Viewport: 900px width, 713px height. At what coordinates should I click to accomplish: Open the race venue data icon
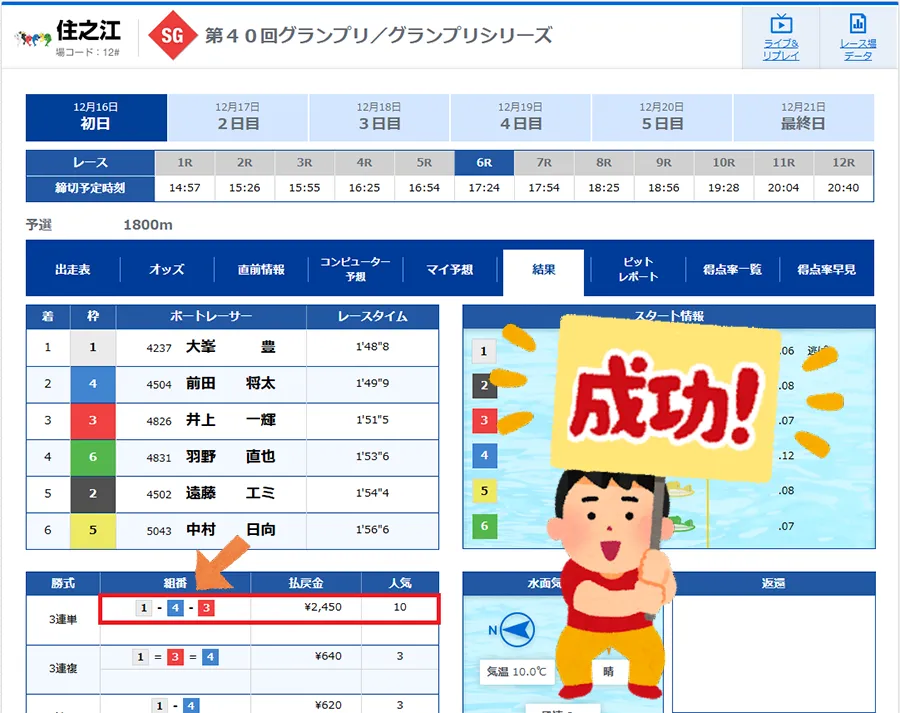(x=857, y=37)
